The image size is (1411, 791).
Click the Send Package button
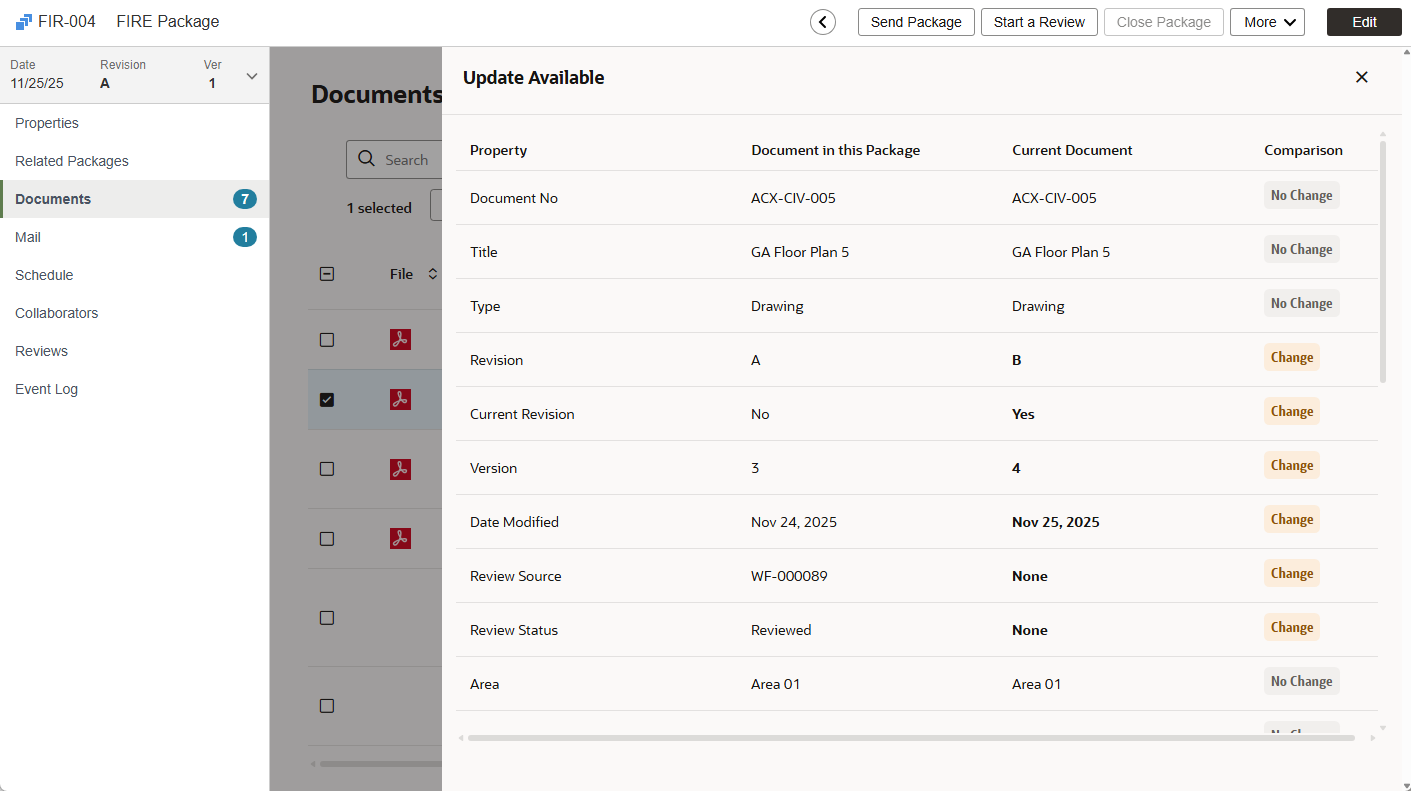(x=915, y=22)
